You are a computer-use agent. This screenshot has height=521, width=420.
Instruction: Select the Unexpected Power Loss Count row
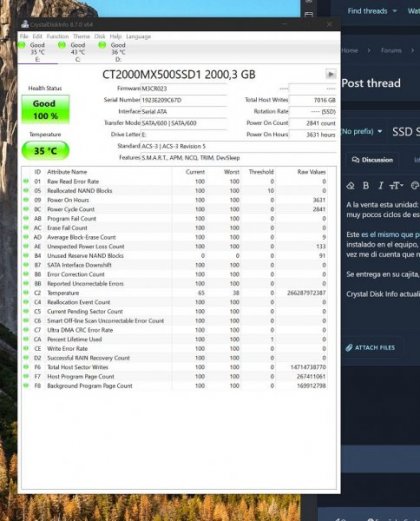pyautogui.click(x=175, y=246)
